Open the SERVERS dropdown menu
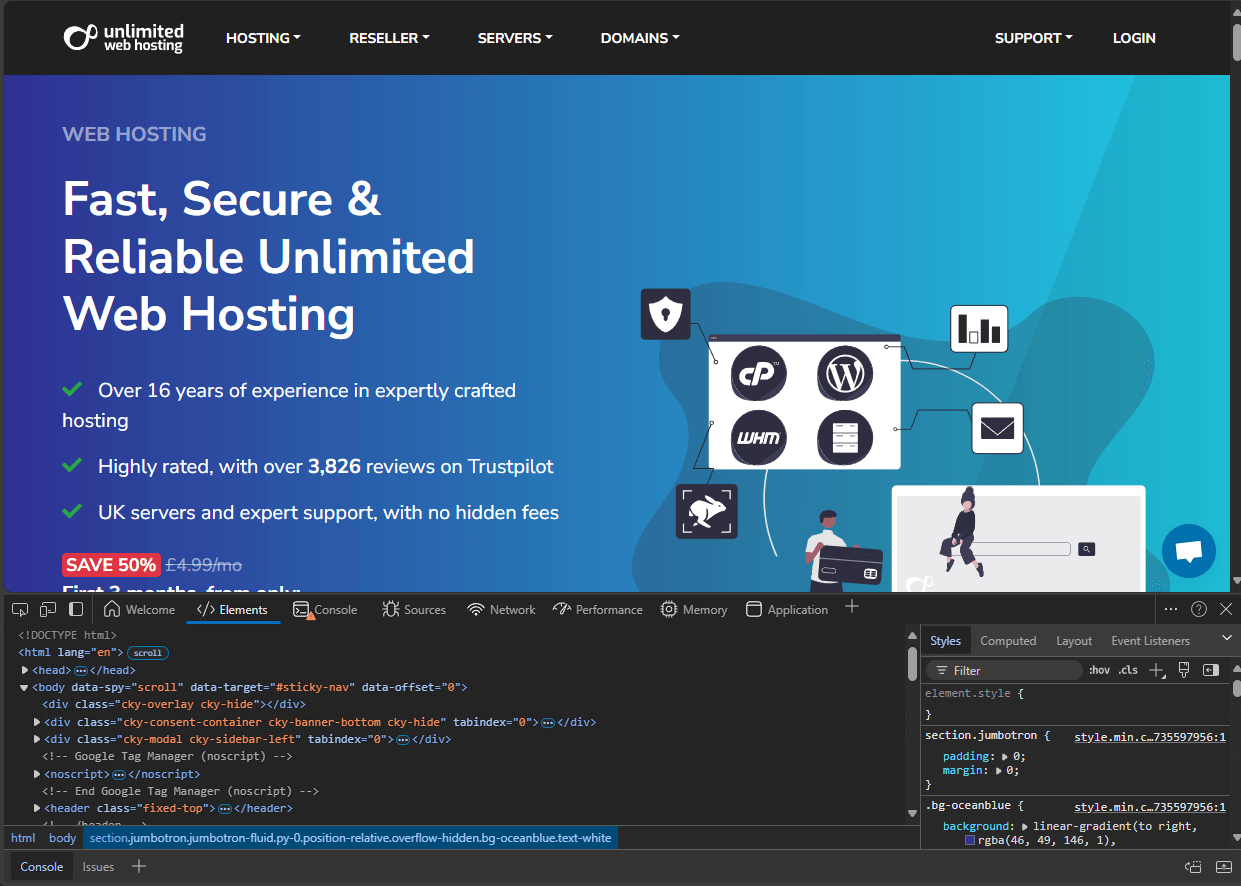Viewport: 1241px width, 886px height. point(515,38)
